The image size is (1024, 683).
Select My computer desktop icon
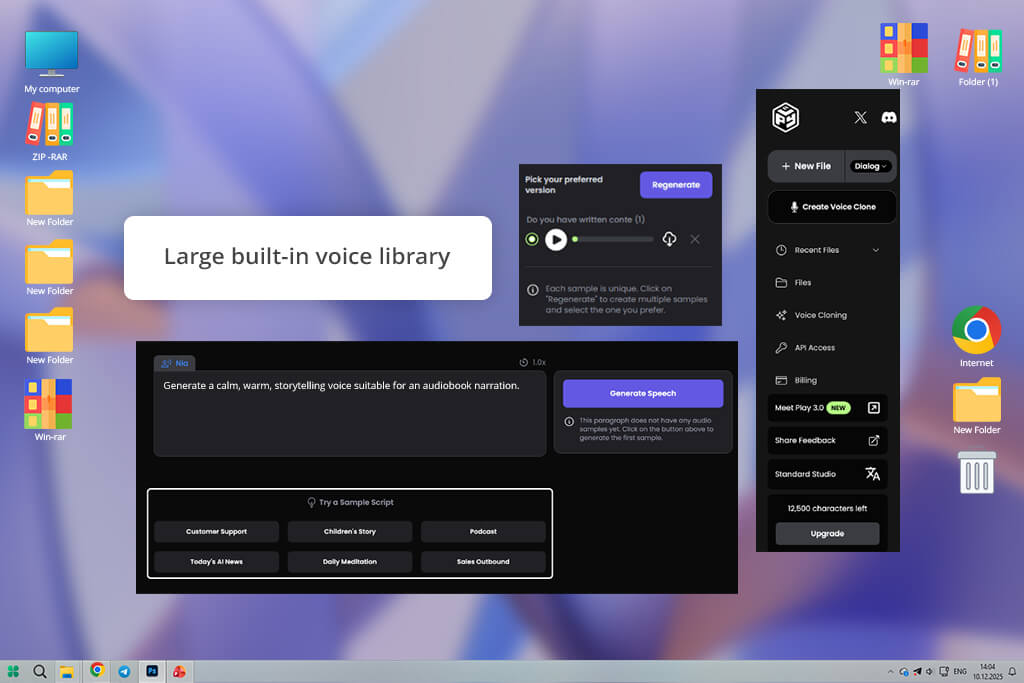pyautogui.click(x=52, y=62)
